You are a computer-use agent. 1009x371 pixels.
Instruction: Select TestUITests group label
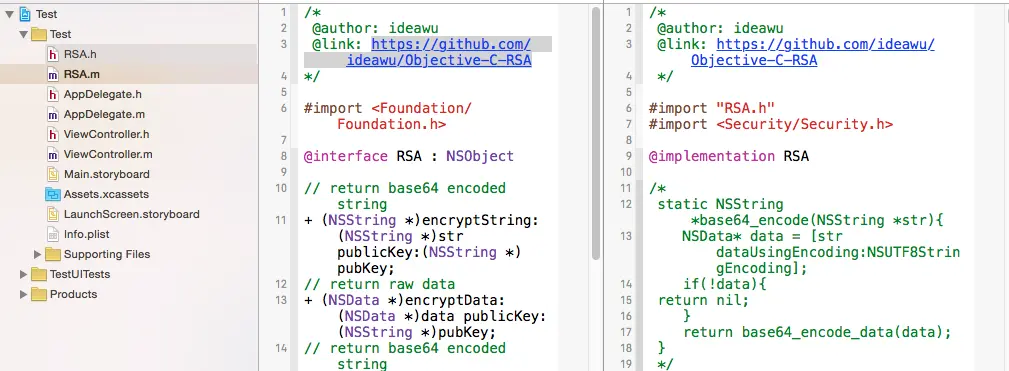80,275
